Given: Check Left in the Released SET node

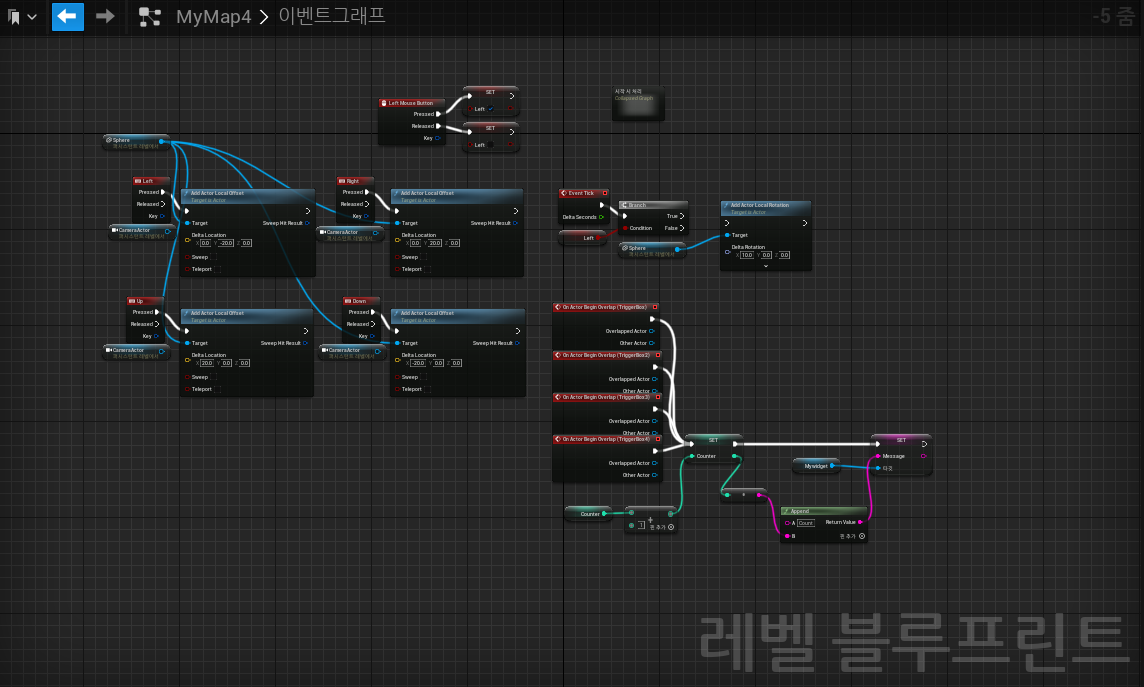Looking at the screenshot, I should pyautogui.click(x=491, y=144).
